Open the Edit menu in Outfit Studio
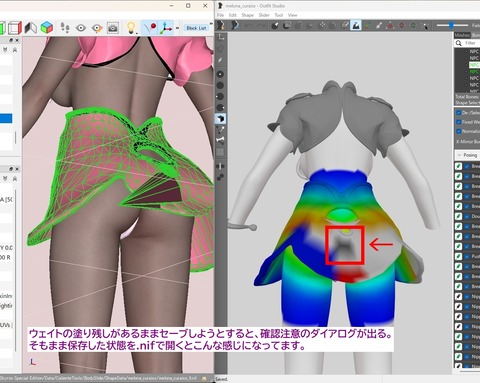 [233, 15]
